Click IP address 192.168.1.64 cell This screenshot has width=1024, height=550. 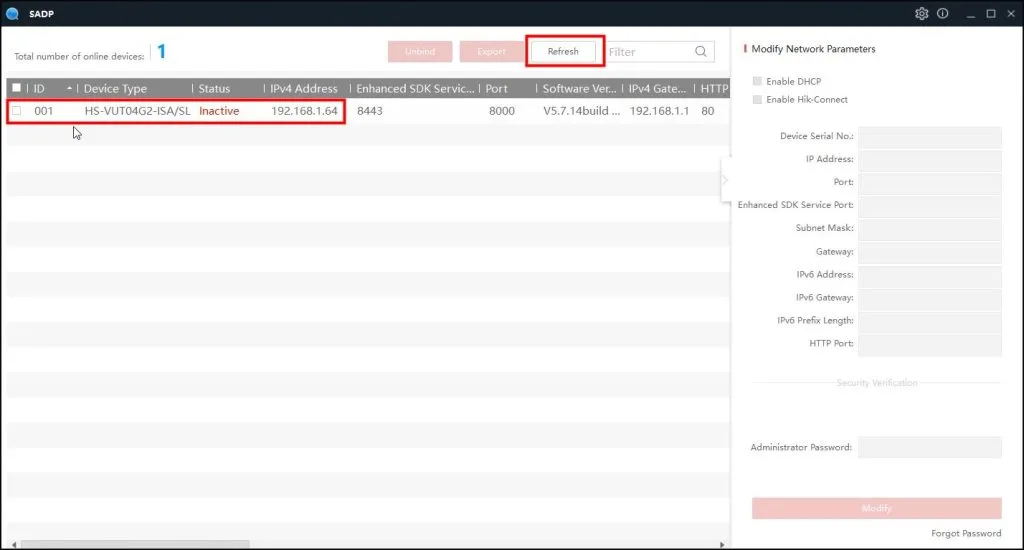304,111
